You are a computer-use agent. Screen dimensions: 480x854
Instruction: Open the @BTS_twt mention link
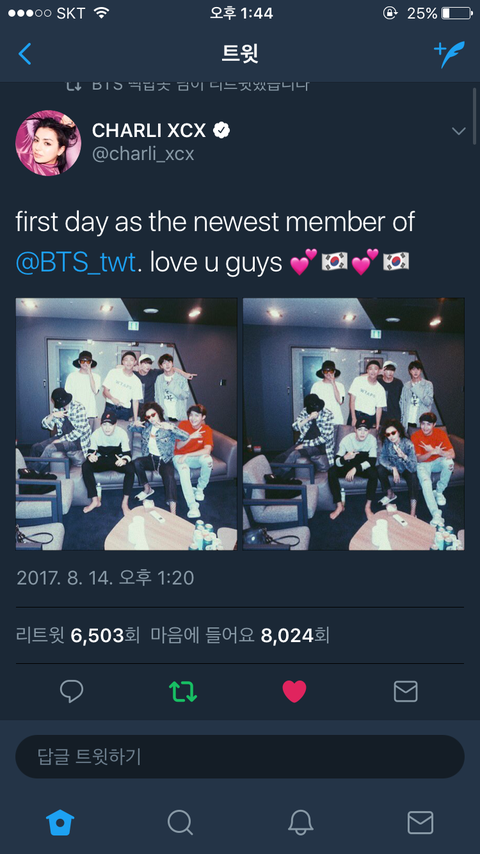pyautogui.click(x=75, y=263)
